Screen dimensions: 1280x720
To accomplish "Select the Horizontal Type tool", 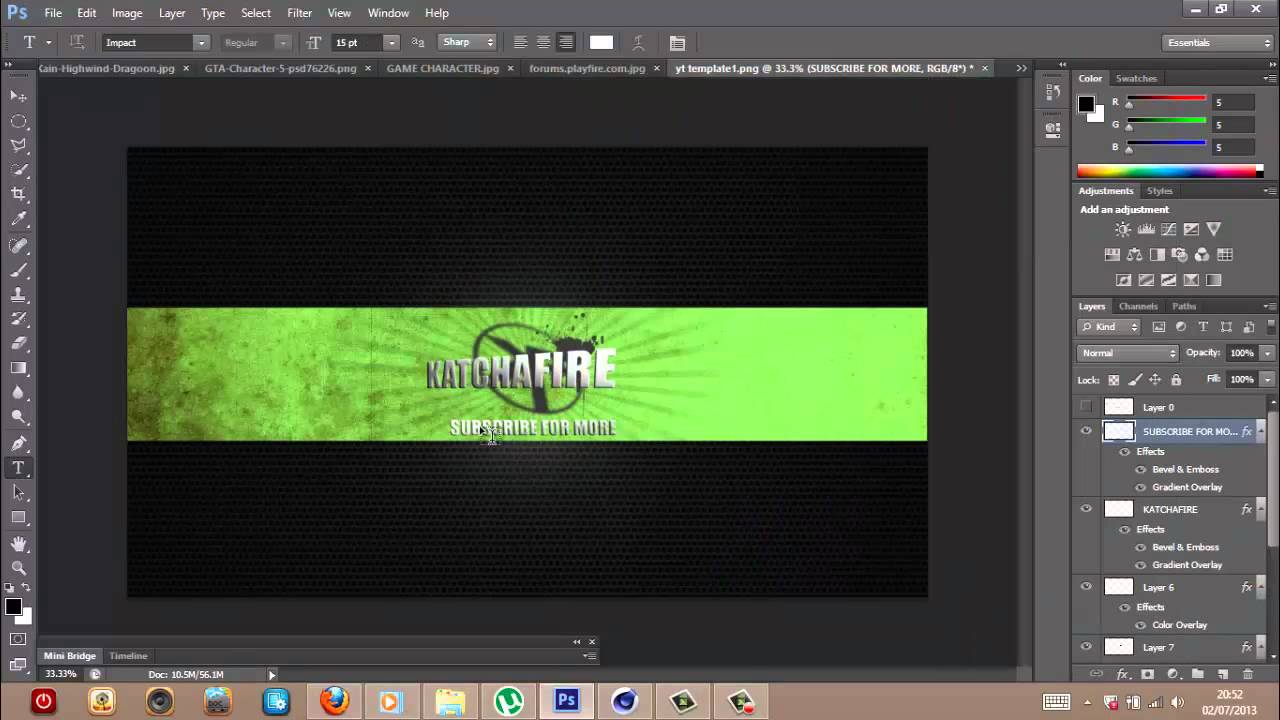I will [x=18, y=468].
